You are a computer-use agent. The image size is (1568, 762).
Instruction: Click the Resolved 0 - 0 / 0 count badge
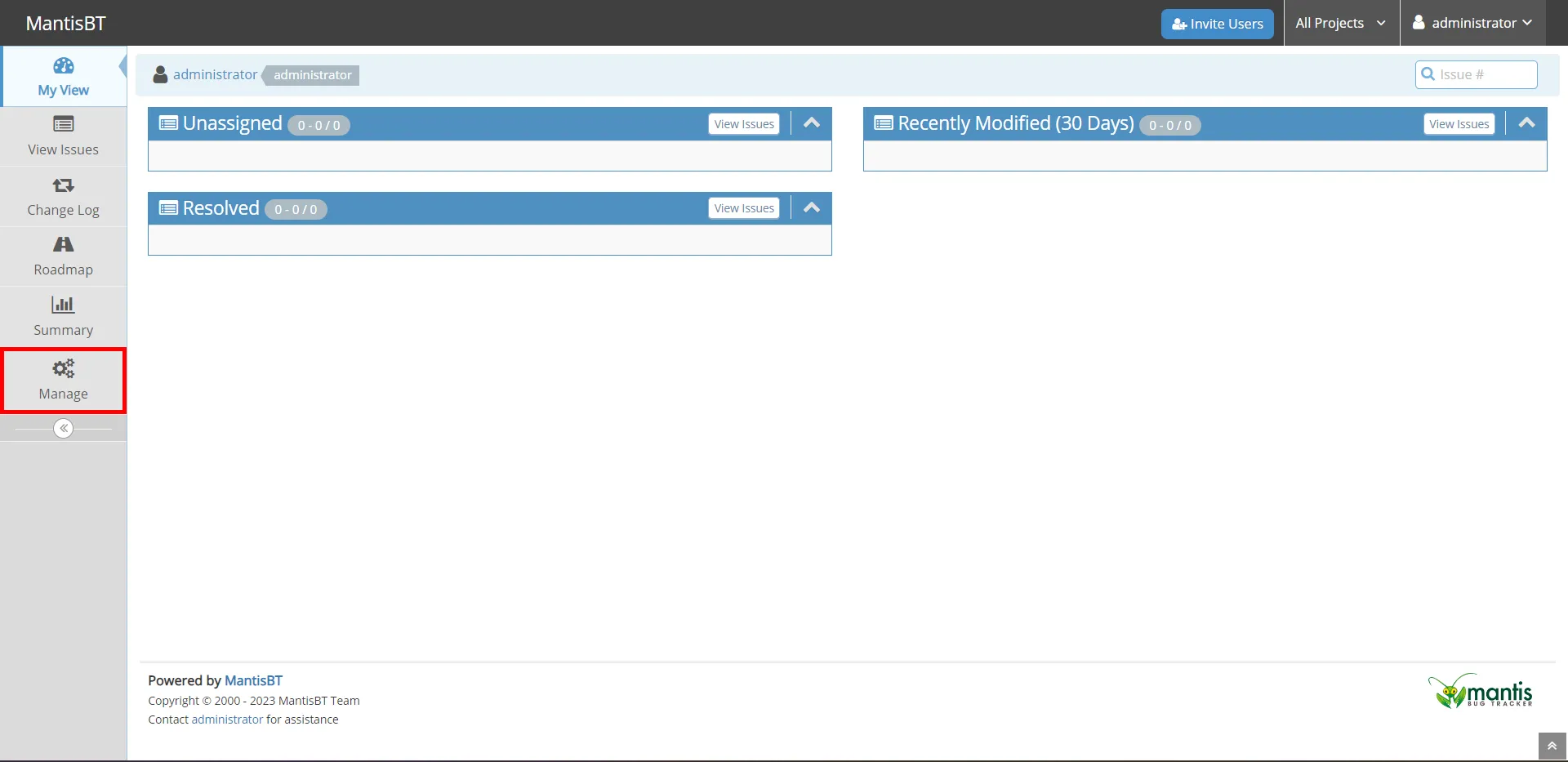point(296,210)
